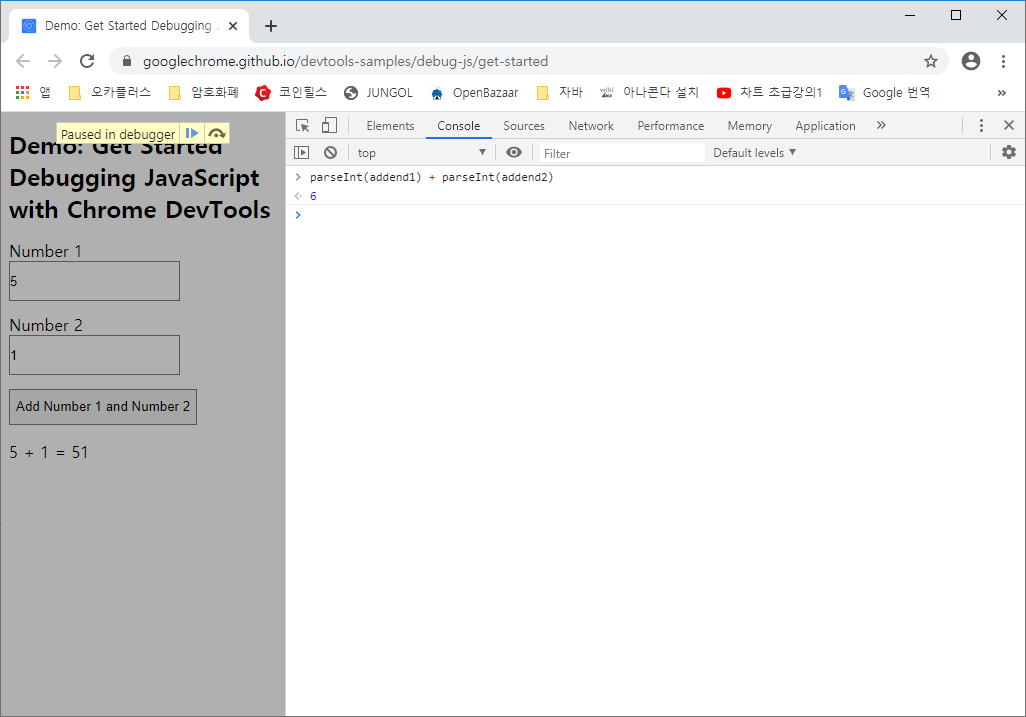Open the 코인힐스 bookmark

pyautogui.click(x=291, y=93)
